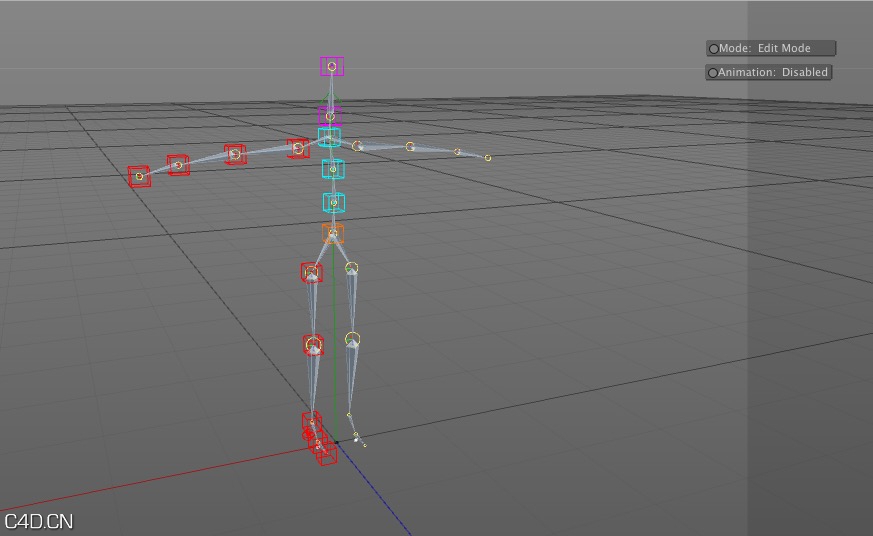Select the red hand controller at arm's outer end
Screen dimensions: 873x536
coord(139,176)
